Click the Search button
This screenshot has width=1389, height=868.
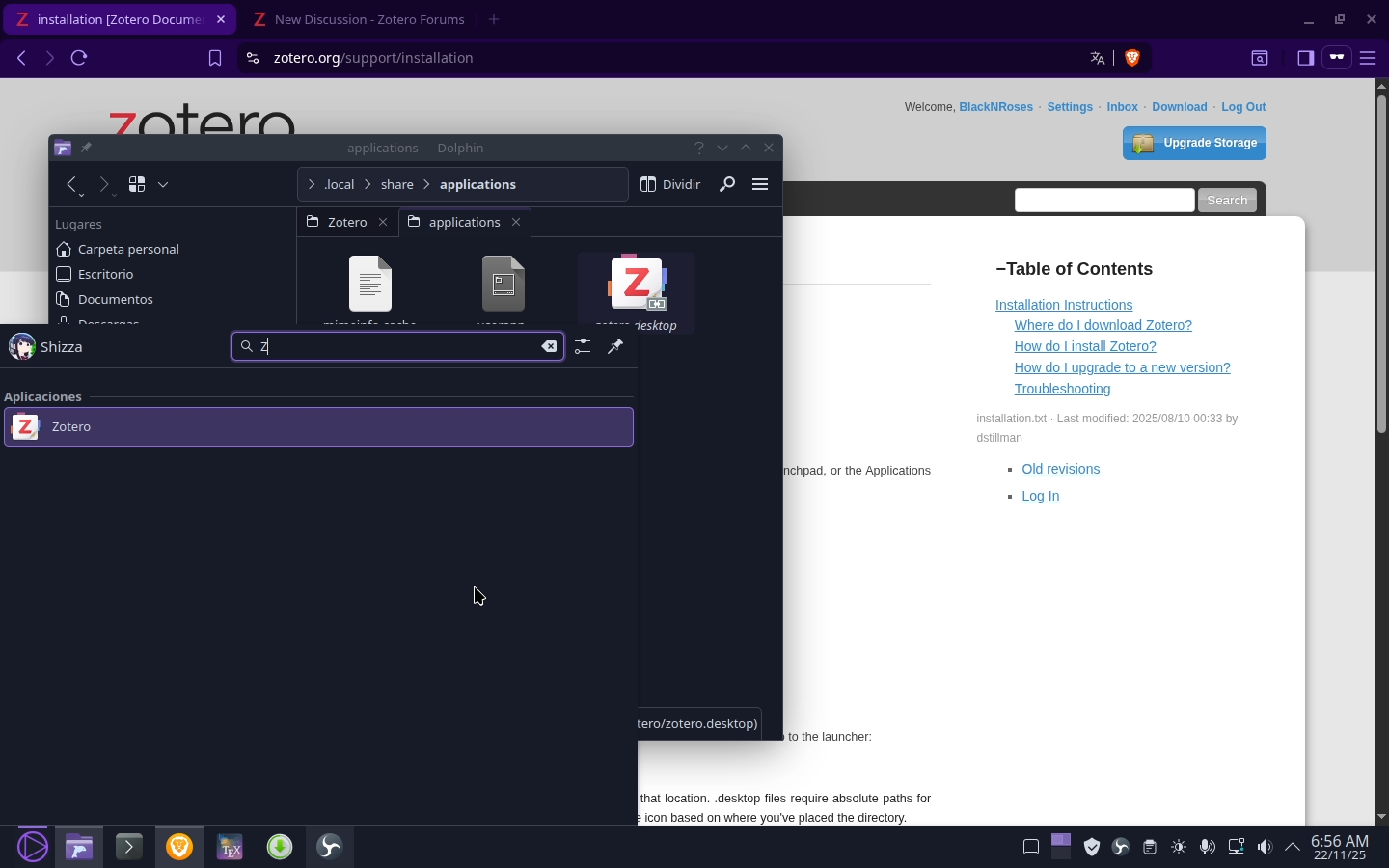coord(1228,201)
